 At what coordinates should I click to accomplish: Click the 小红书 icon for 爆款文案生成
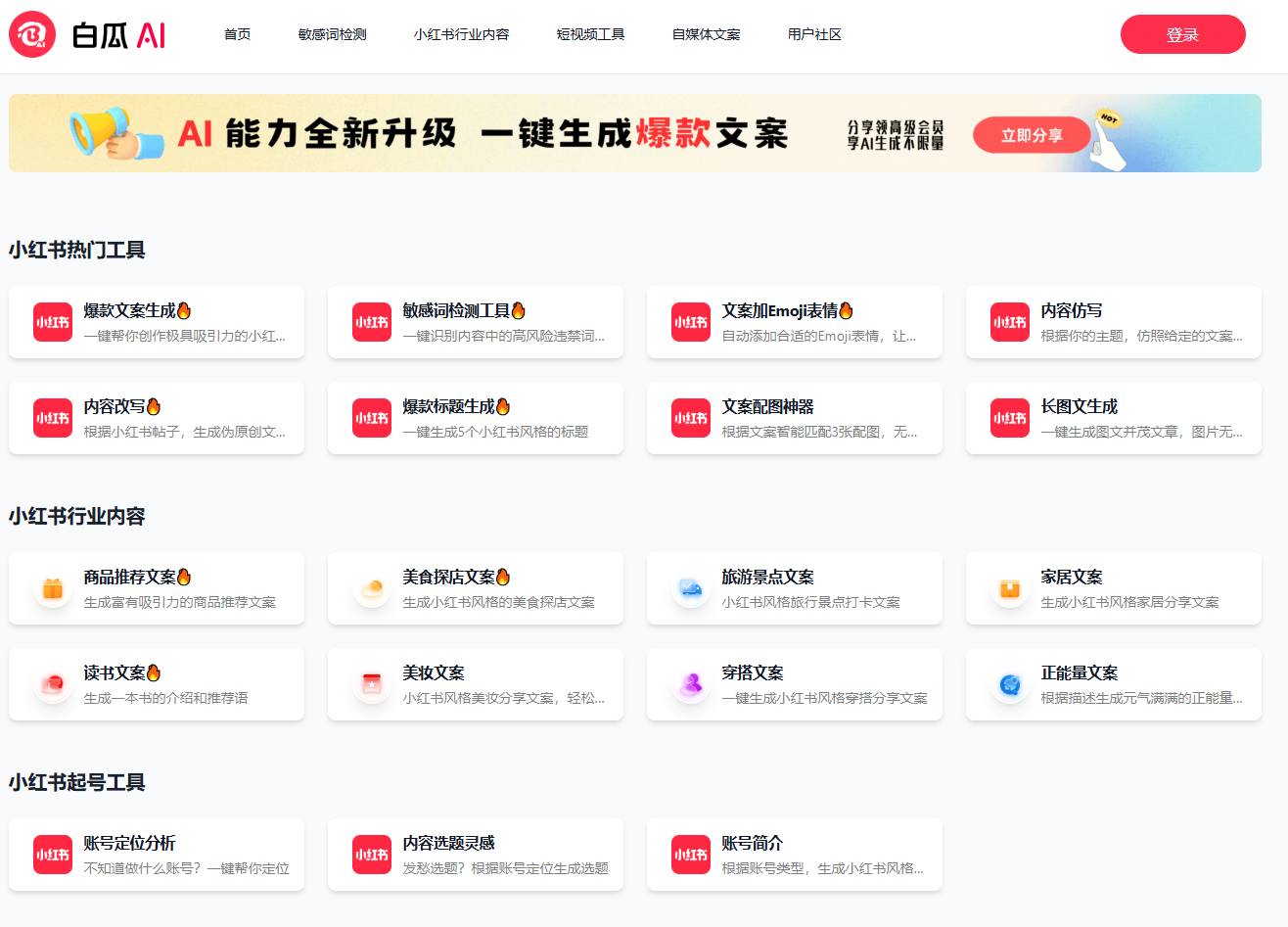click(53, 322)
